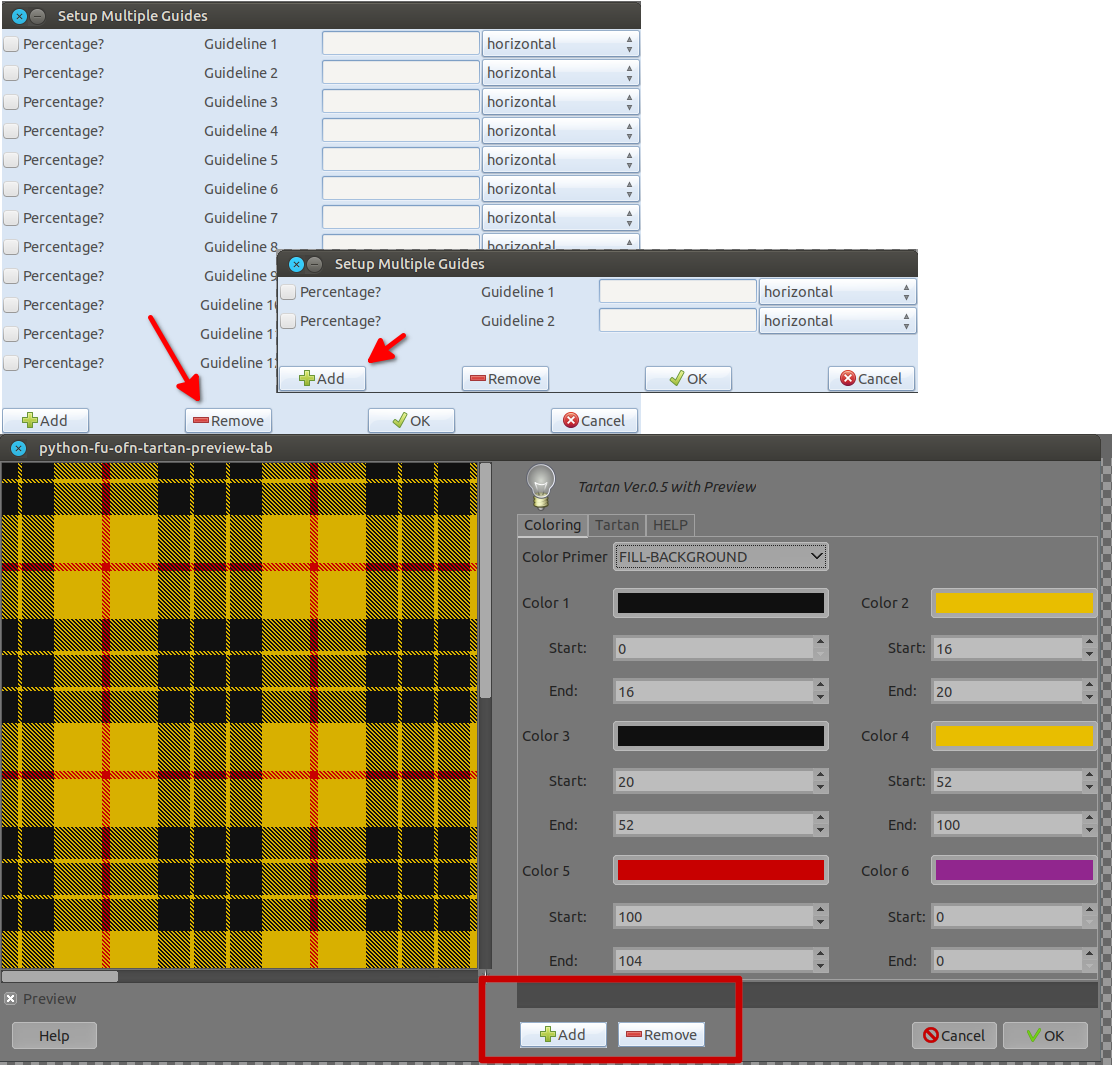Check Percentage for Guideline 2 in front dialog

(288, 321)
